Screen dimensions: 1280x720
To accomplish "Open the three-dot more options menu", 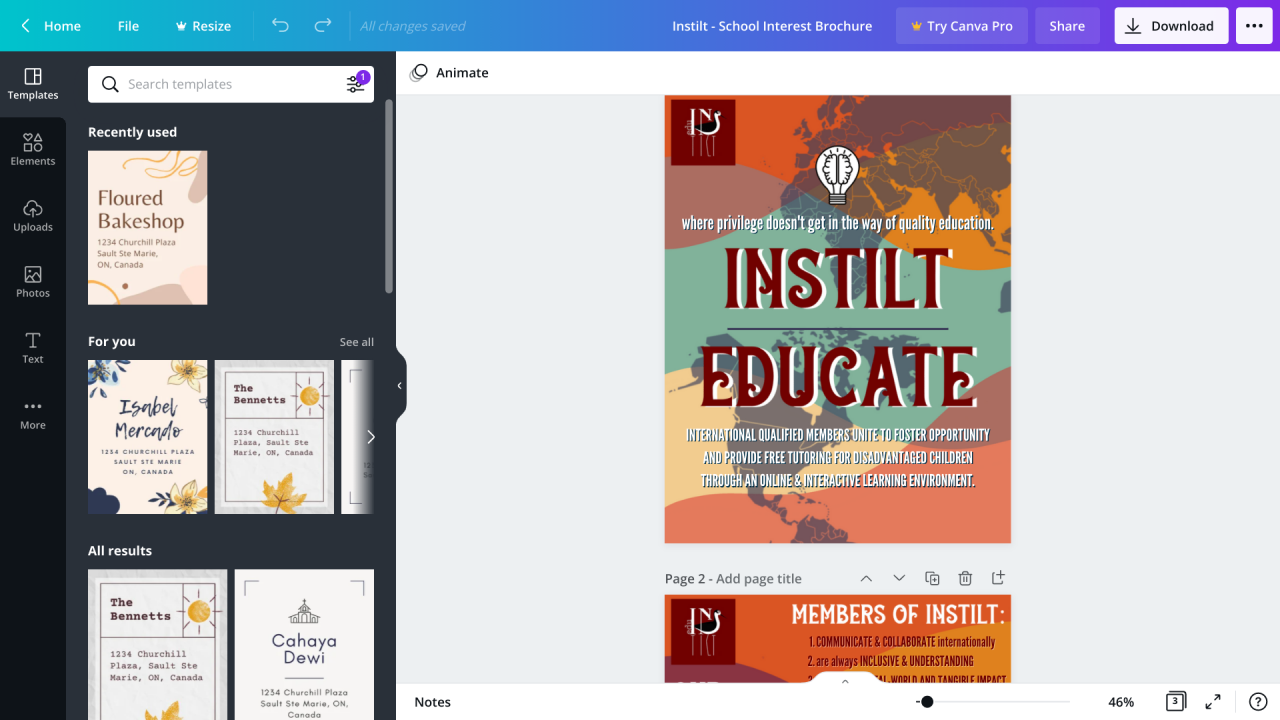I will coord(1254,26).
